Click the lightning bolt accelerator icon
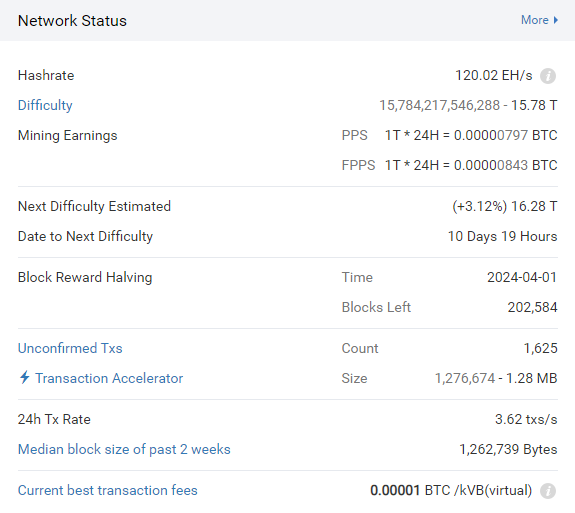Screen dimensions: 575x513 click(25, 377)
